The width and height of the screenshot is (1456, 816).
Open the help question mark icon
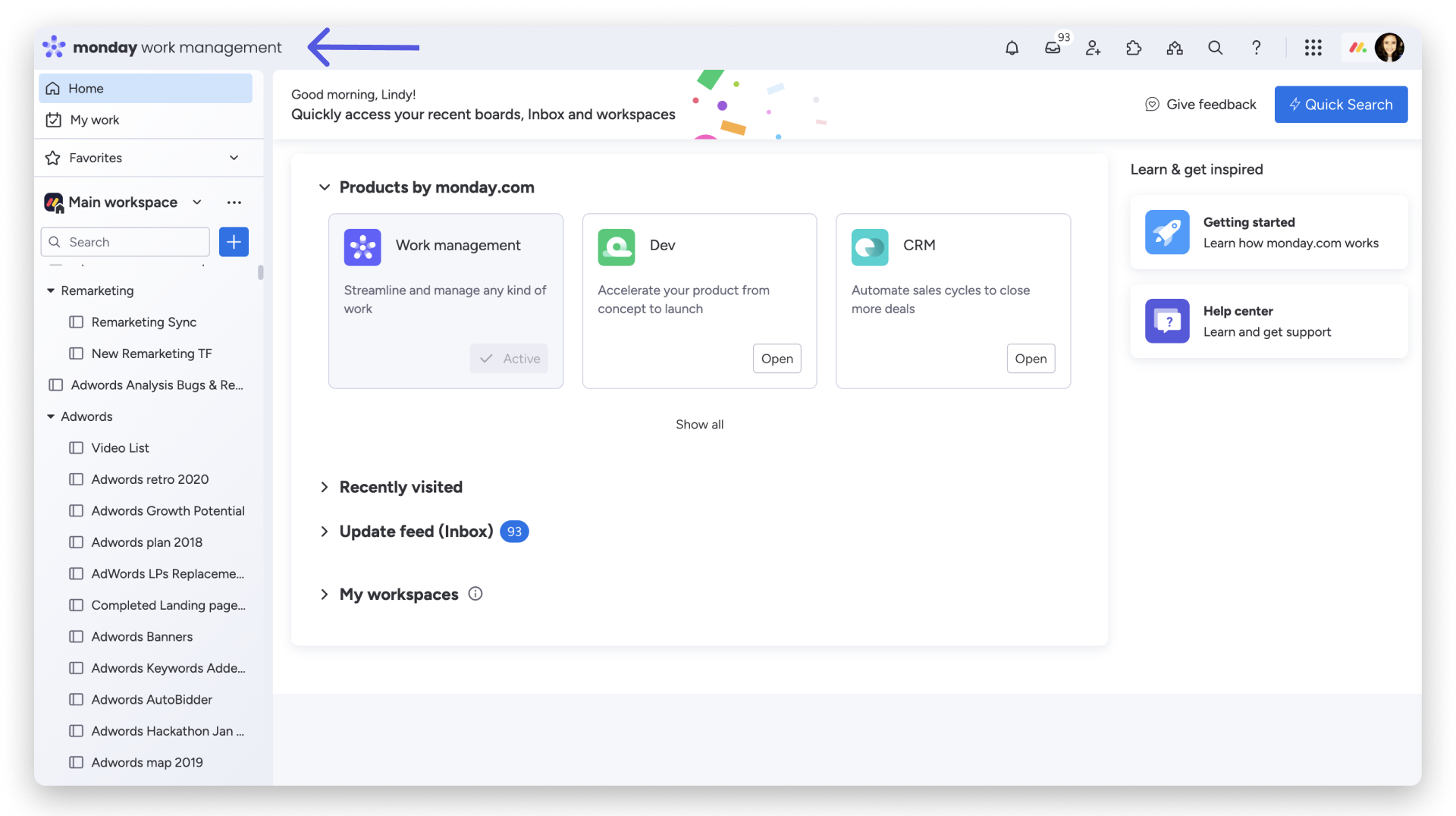point(1257,48)
